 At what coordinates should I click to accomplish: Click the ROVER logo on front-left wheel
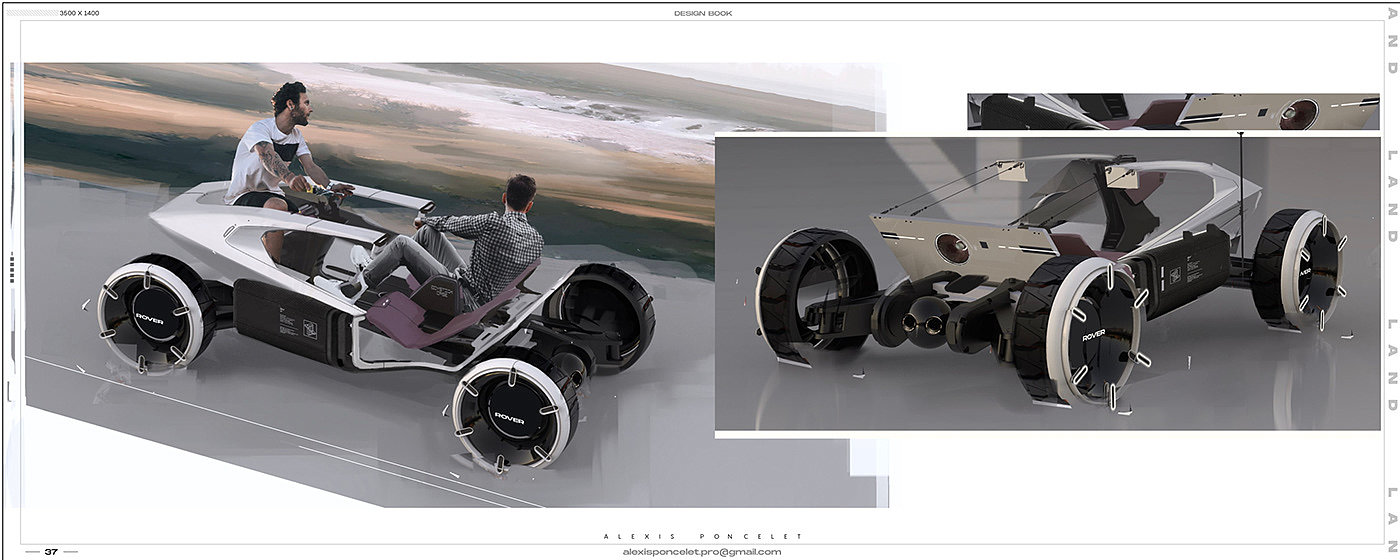click(150, 319)
